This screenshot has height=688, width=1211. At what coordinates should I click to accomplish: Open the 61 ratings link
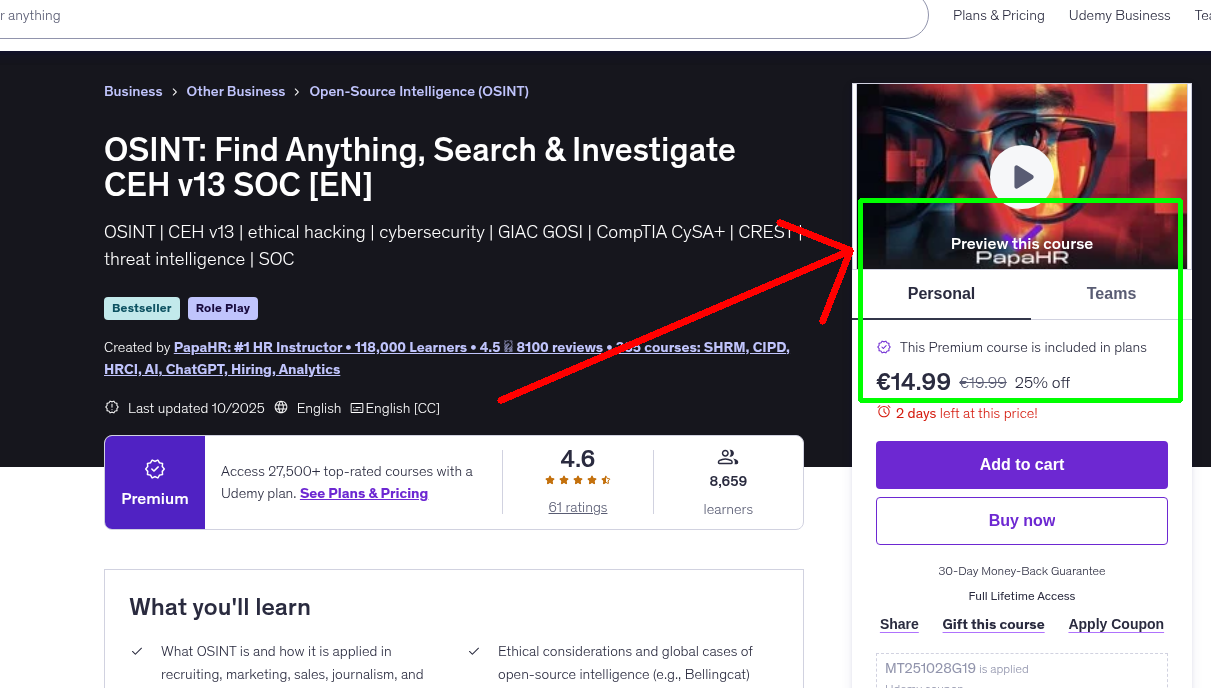[577, 507]
